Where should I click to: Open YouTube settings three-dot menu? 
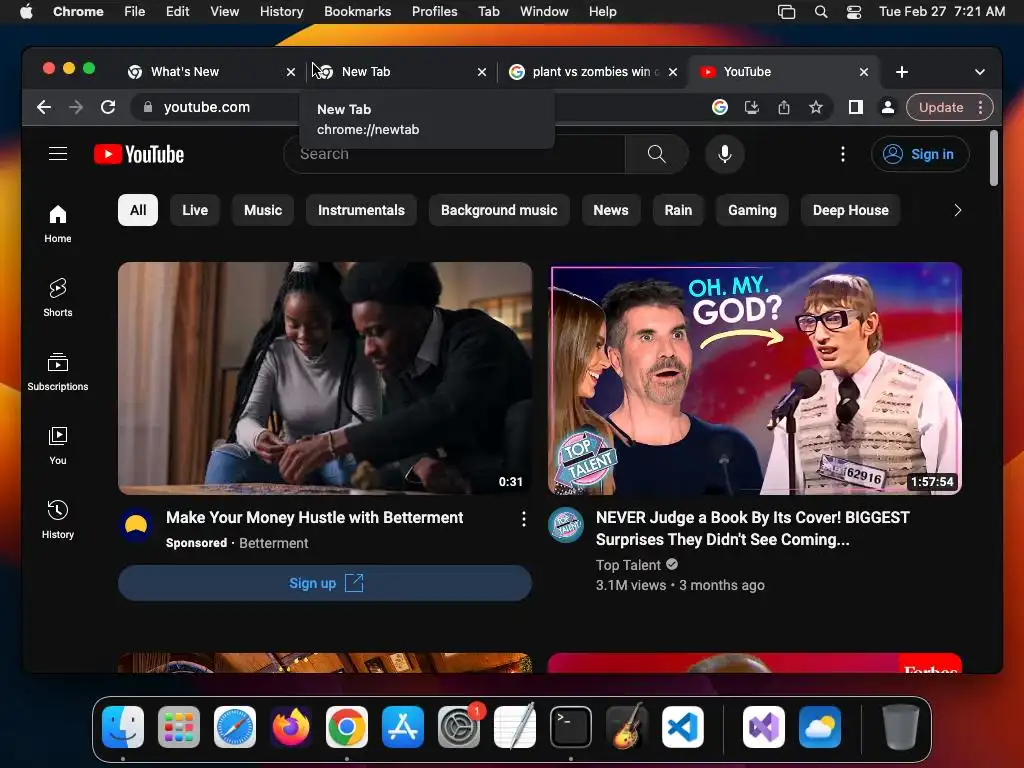pyautogui.click(x=842, y=154)
